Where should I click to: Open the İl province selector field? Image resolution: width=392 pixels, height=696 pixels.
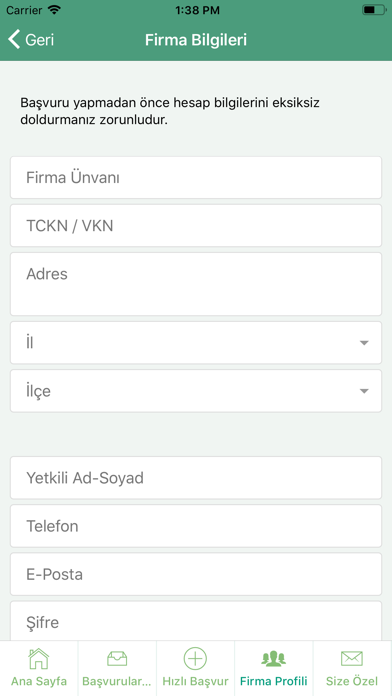click(x=196, y=343)
